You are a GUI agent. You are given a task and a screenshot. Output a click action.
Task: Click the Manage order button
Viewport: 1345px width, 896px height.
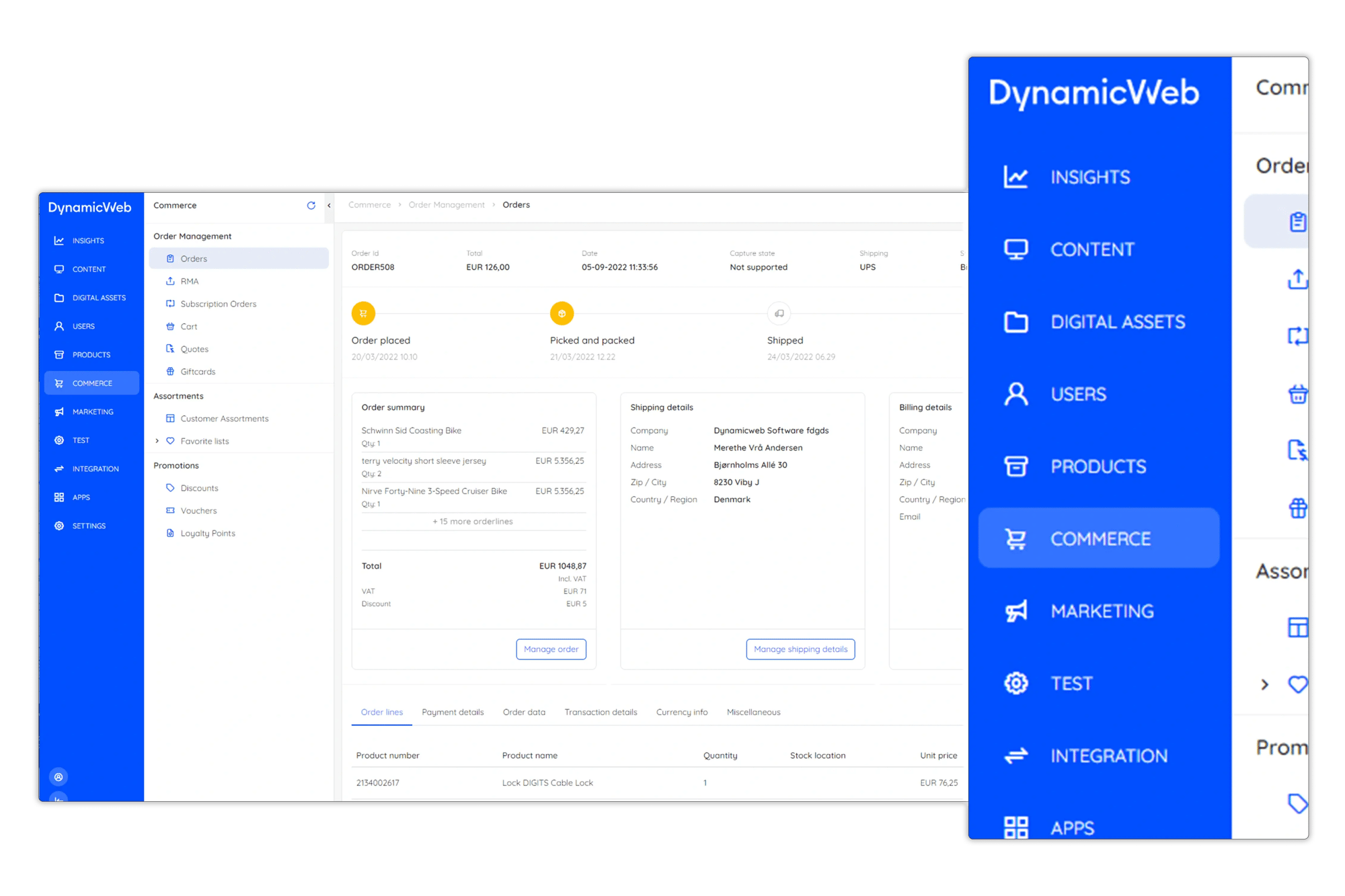551,649
